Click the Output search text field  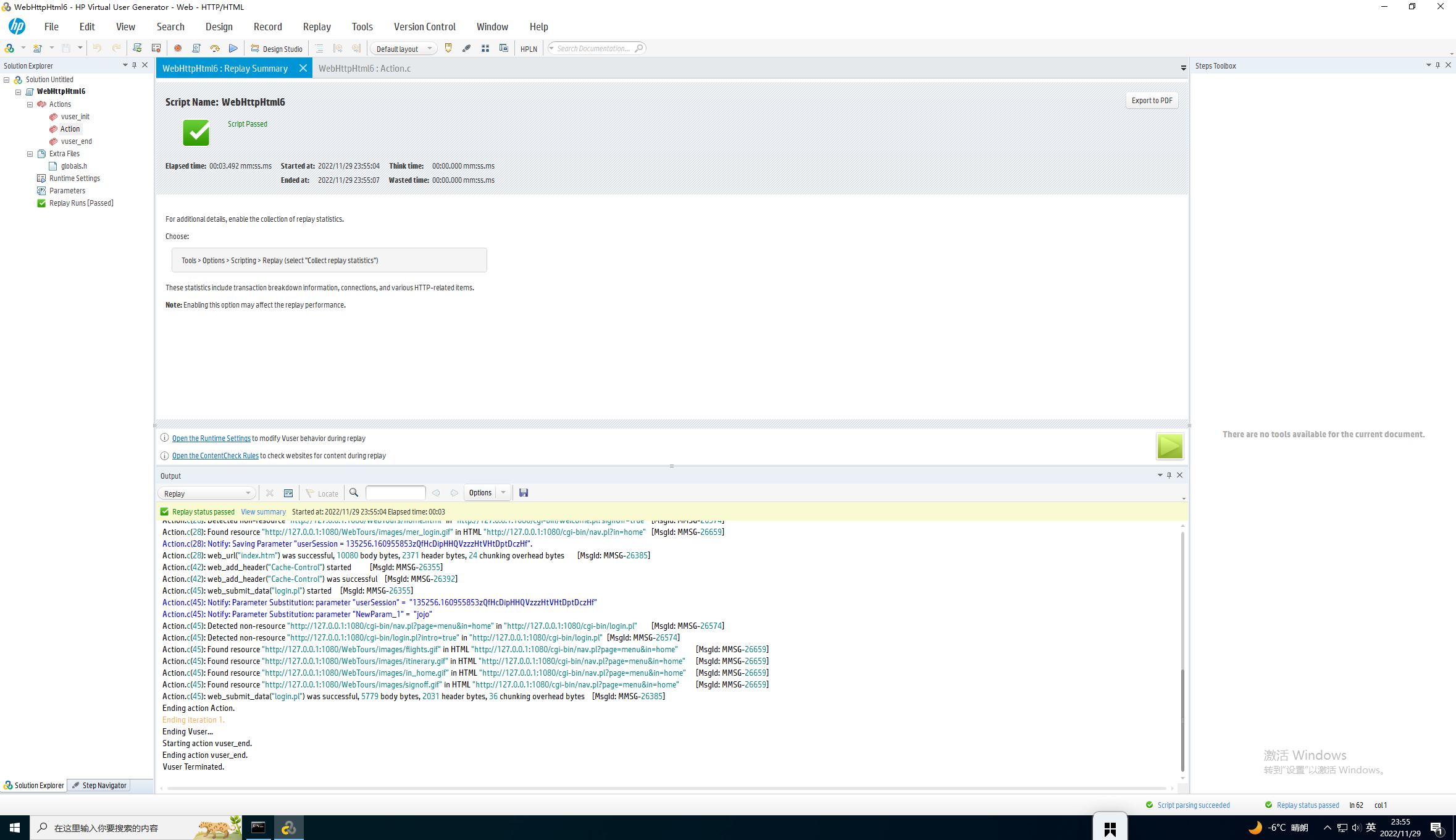coord(395,493)
